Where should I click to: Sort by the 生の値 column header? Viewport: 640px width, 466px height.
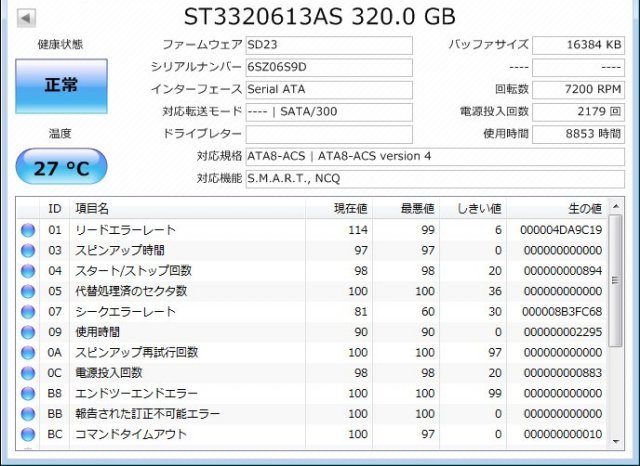click(x=557, y=209)
